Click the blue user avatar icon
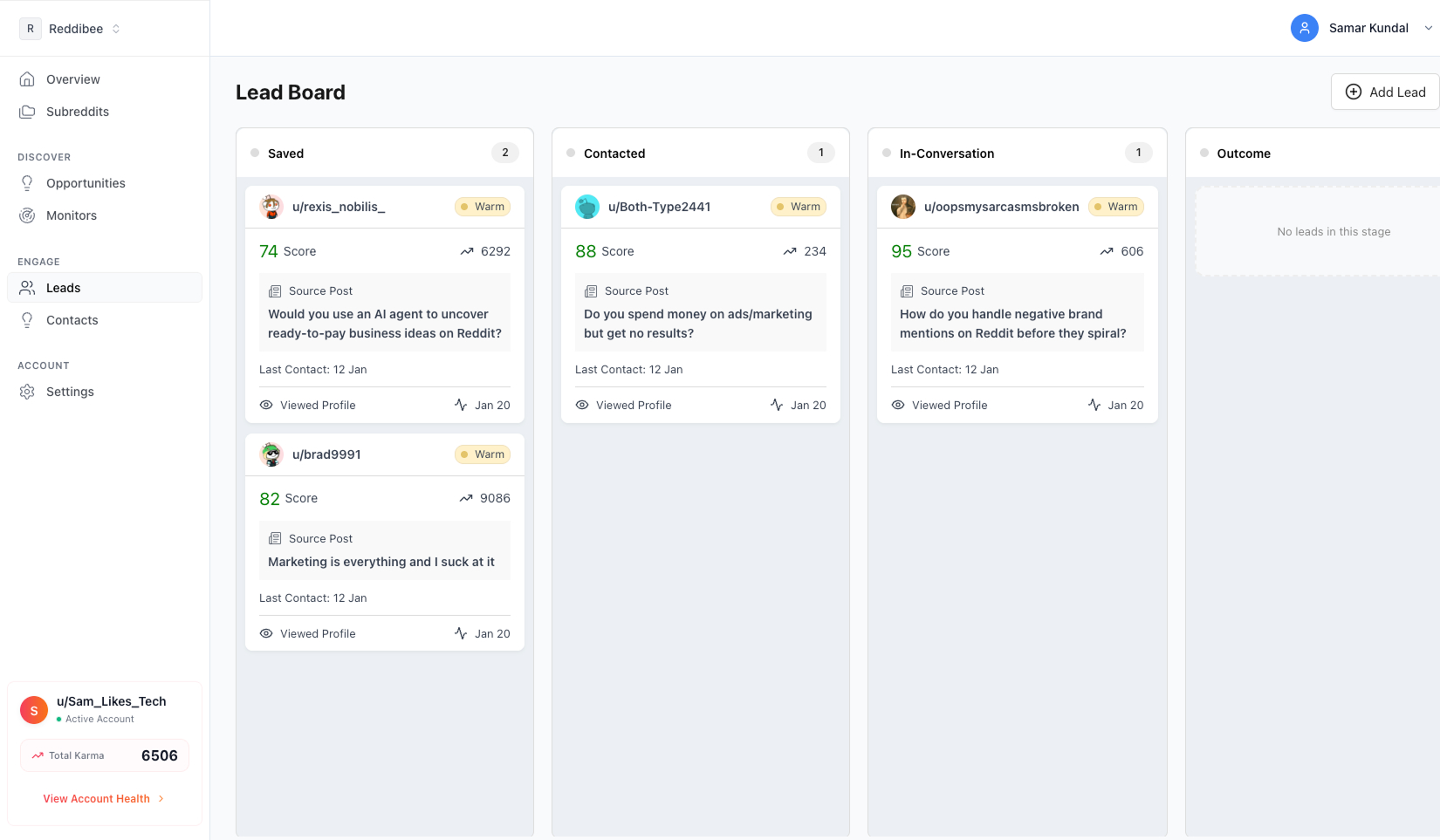 (1304, 28)
